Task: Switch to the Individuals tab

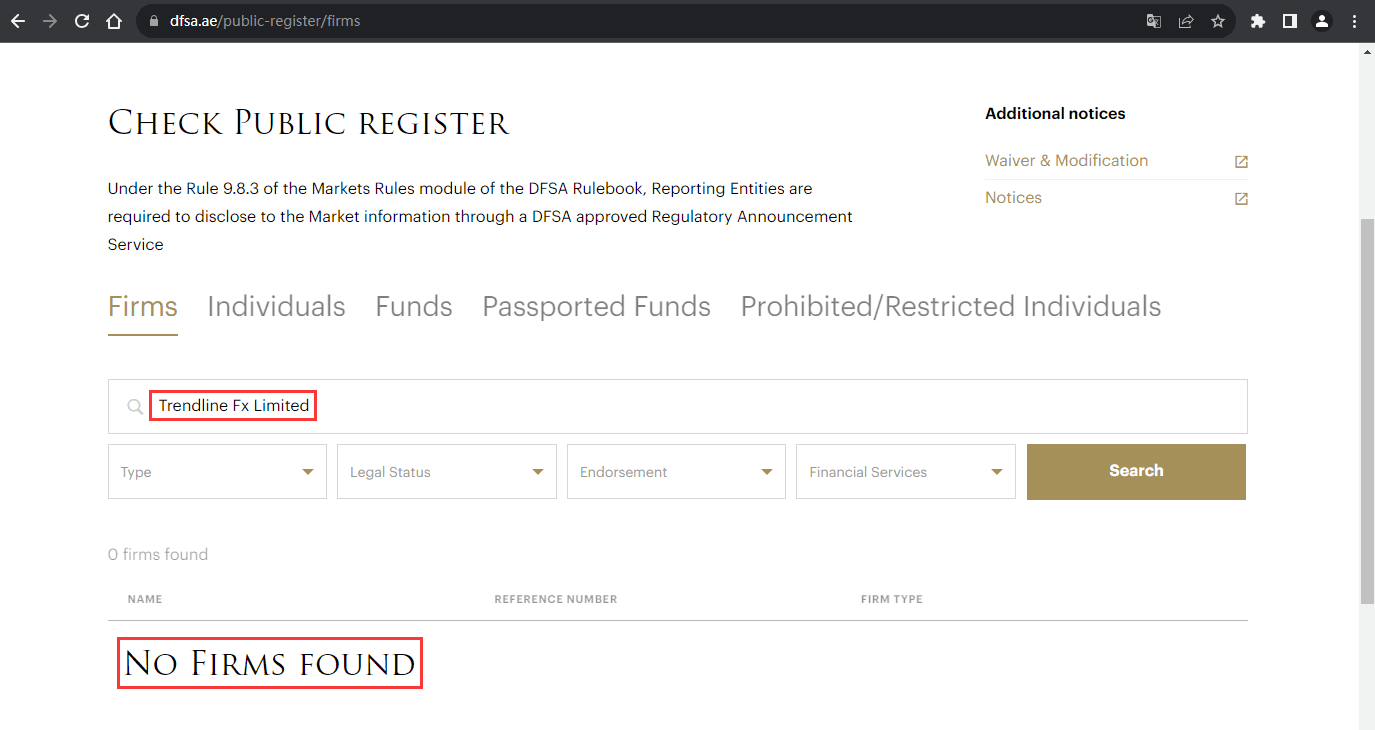Action: 276,306
